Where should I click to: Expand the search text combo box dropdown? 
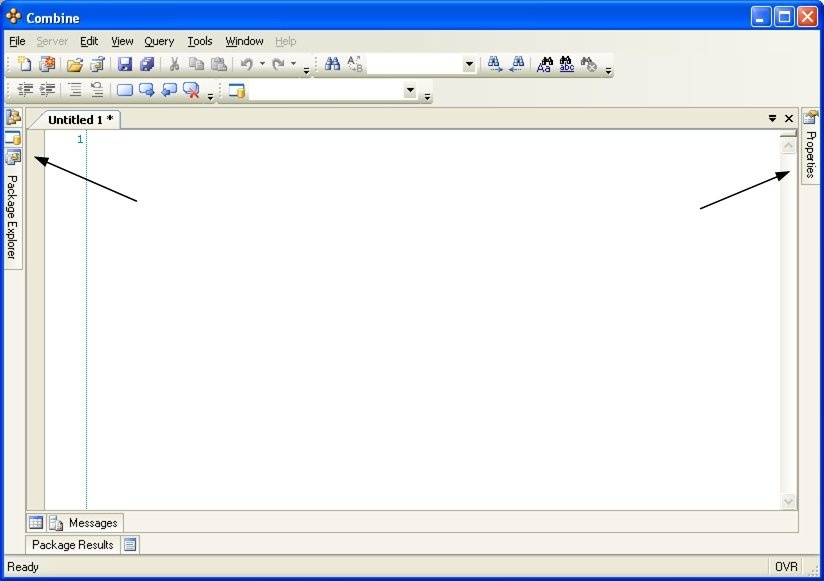pyautogui.click(x=469, y=65)
